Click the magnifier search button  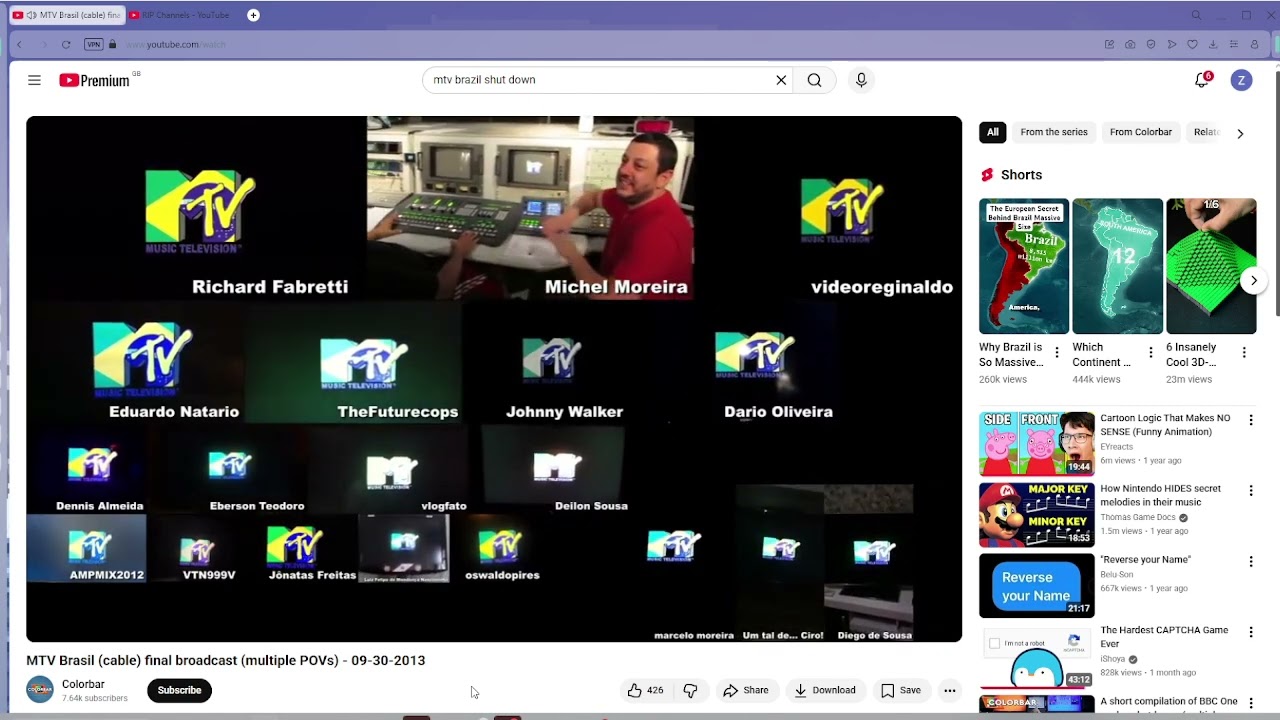point(814,80)
